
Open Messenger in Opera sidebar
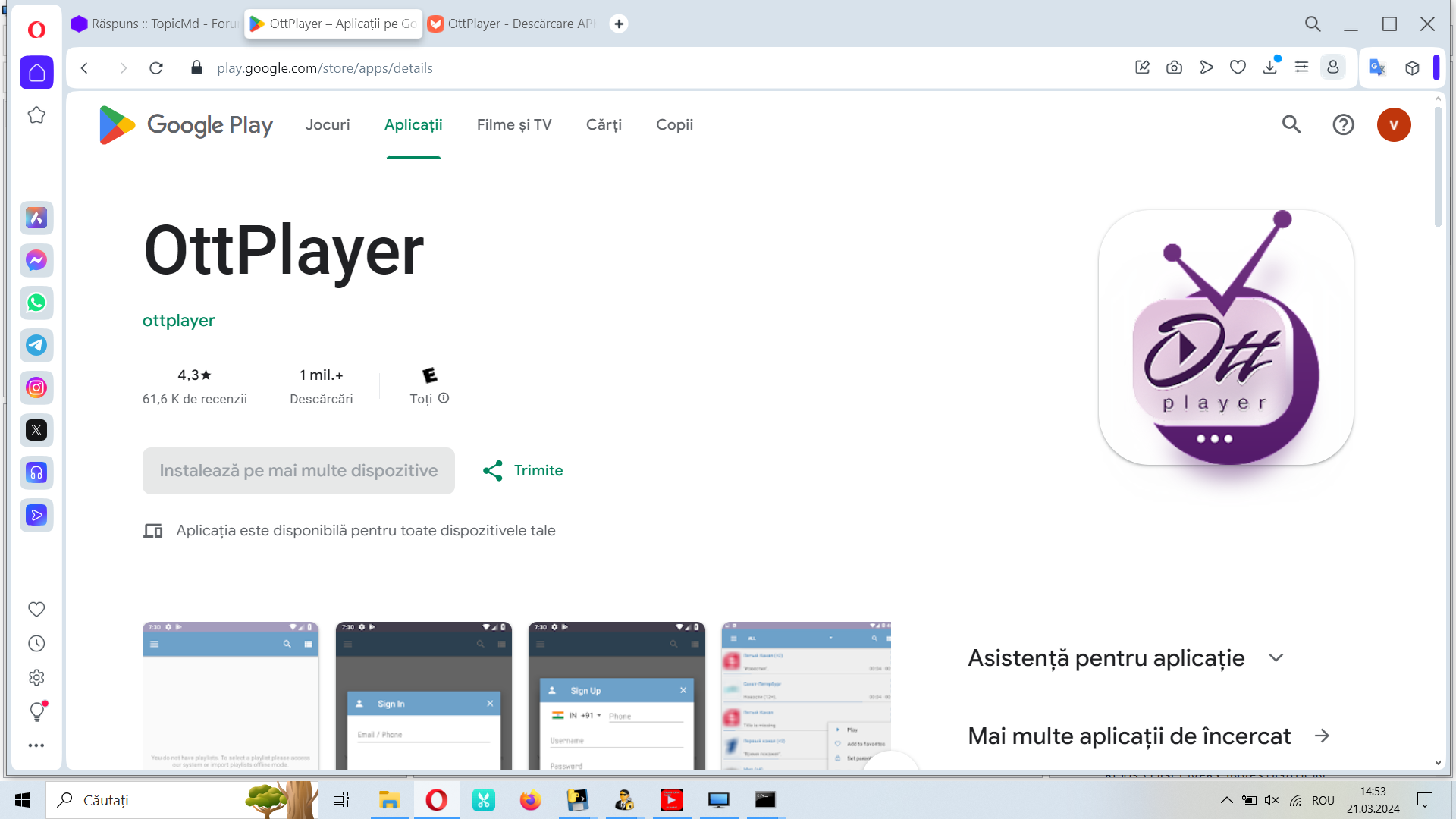36,261
